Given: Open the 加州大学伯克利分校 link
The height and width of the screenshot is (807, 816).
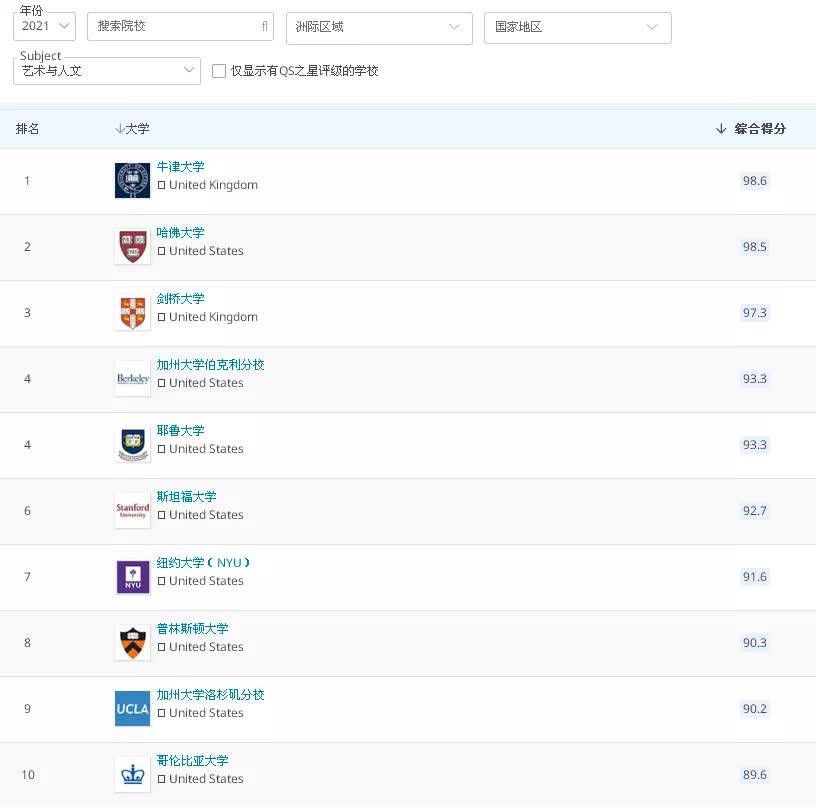Looking at the screenshot, I should (211, 365).
